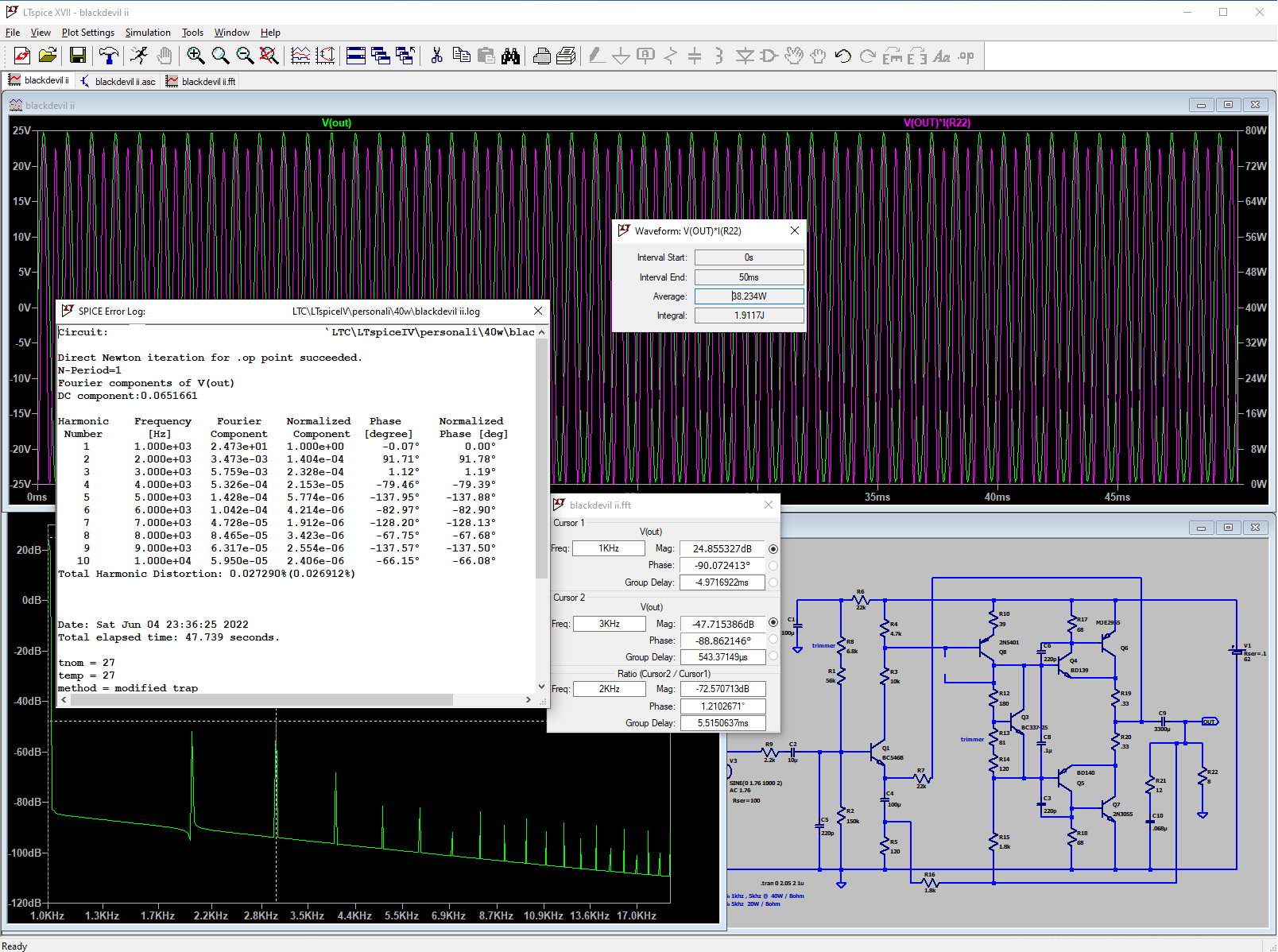Click the Zoom In magnifier icon
Image resolution: width=1278 pixels, height=952 pixels.
pyautogui.click(x=196, y=56)
